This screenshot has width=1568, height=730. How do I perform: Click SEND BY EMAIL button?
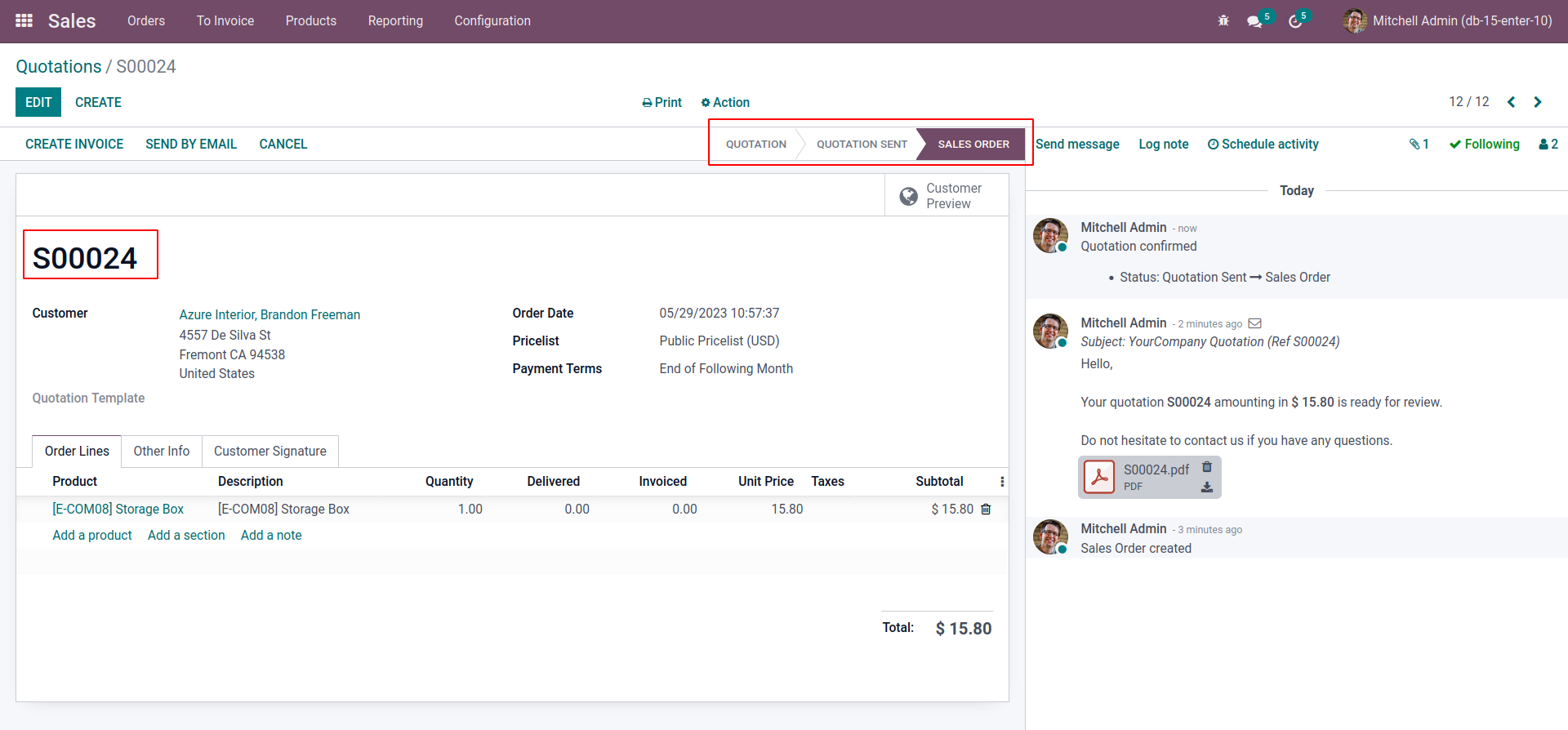(191, 145)
